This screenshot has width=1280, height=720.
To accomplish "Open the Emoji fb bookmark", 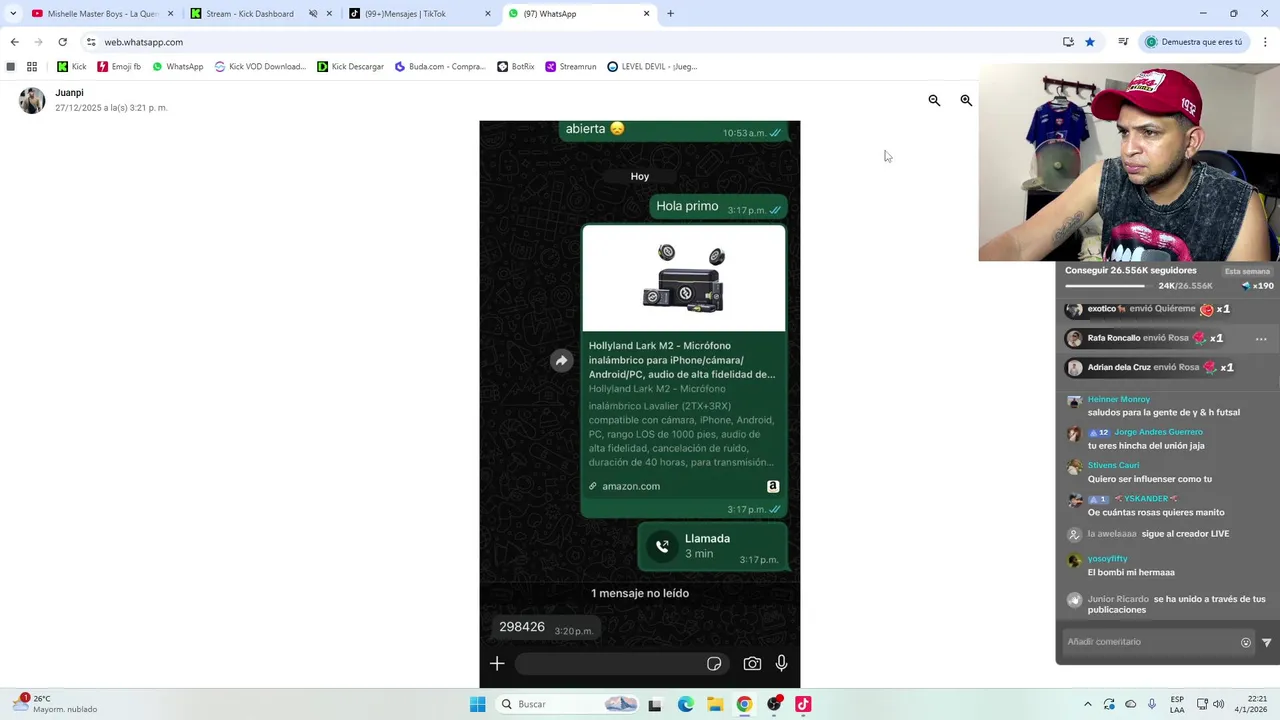I will (x=119, y=67).
